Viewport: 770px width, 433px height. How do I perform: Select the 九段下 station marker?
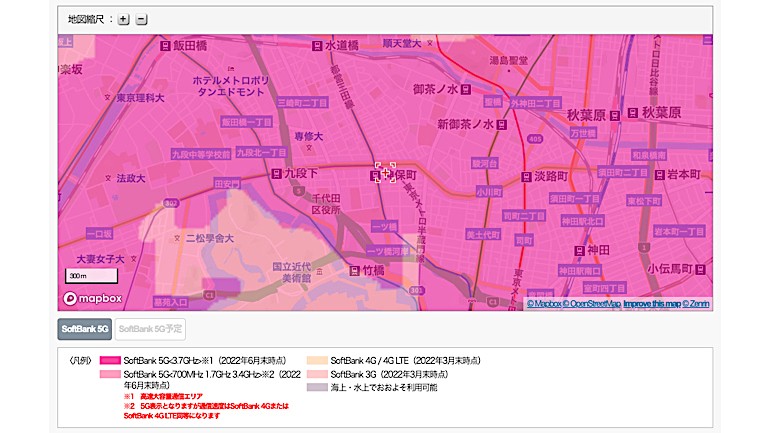coord(277,174)
